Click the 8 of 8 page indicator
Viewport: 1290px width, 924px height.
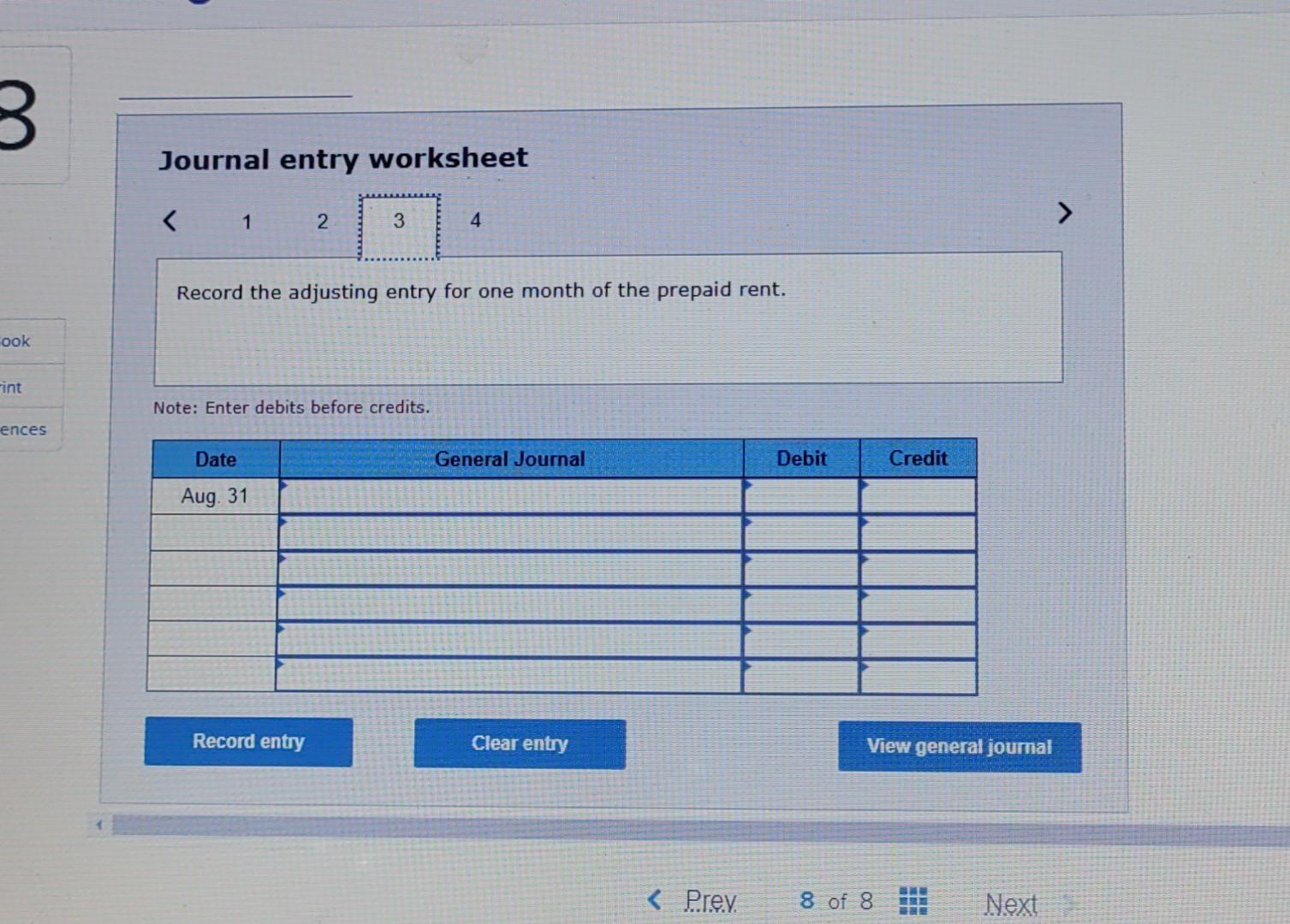point(836,901)
